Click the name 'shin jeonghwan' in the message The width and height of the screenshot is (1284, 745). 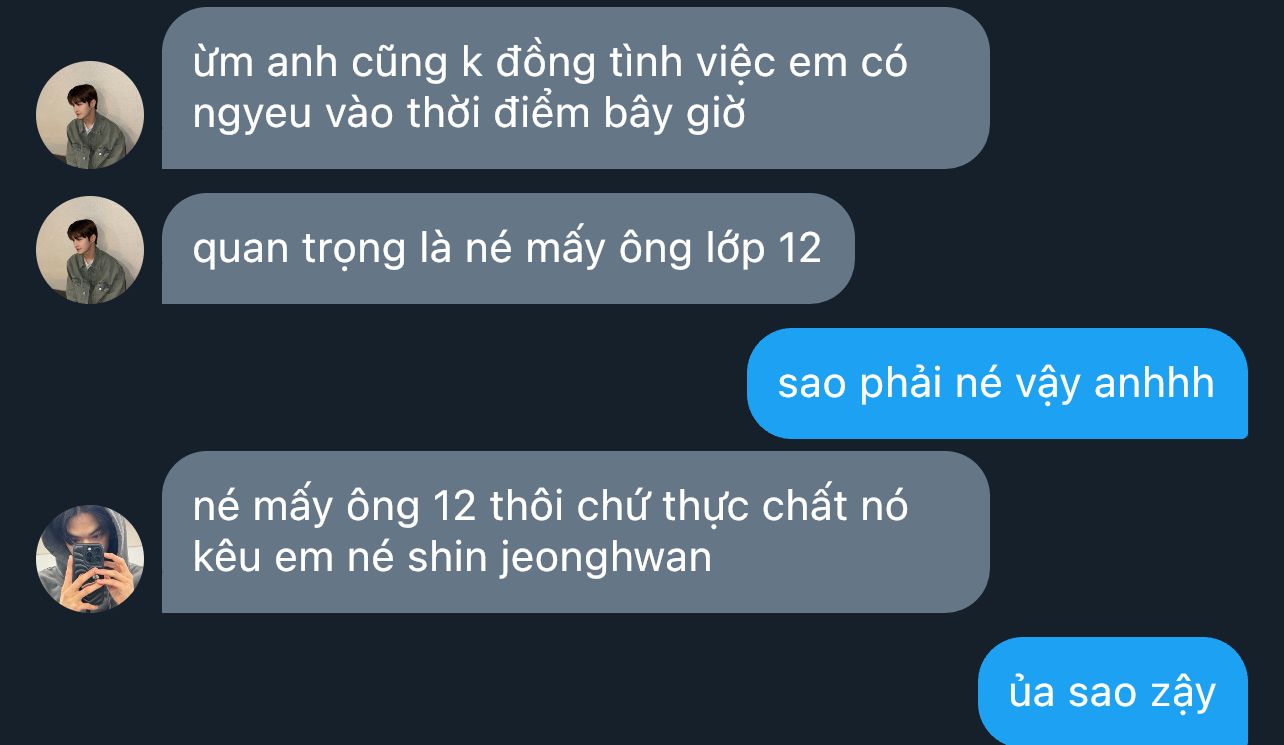[x=560, y=558]
